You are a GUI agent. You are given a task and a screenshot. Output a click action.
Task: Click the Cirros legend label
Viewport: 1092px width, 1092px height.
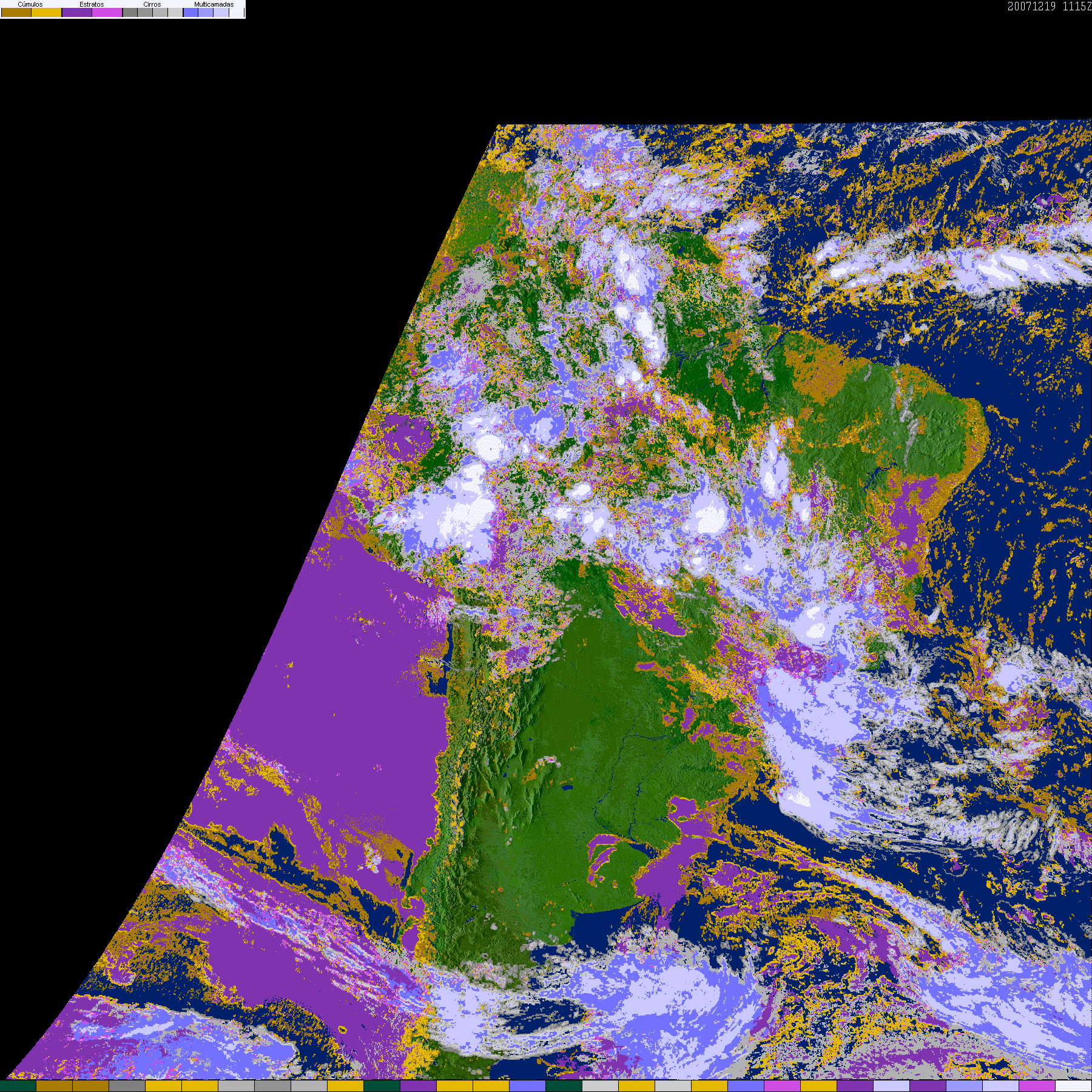point(152,4)
